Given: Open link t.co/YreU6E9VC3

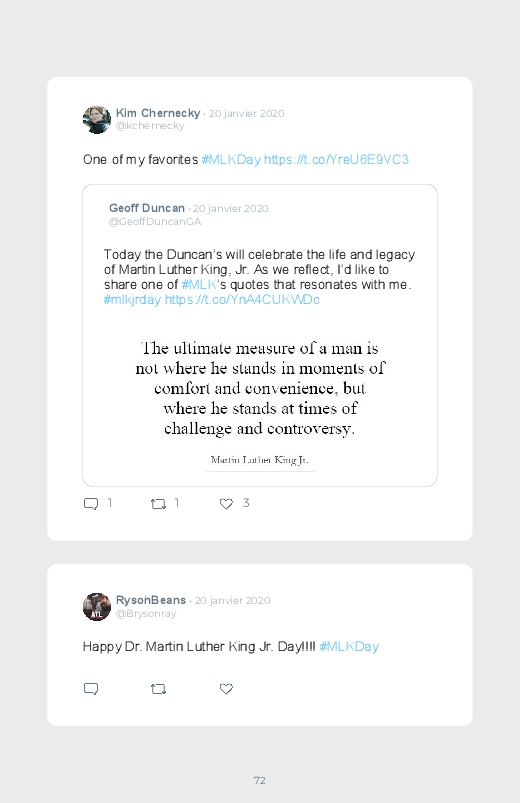Looking at the screenshot, I should [336, 160].
